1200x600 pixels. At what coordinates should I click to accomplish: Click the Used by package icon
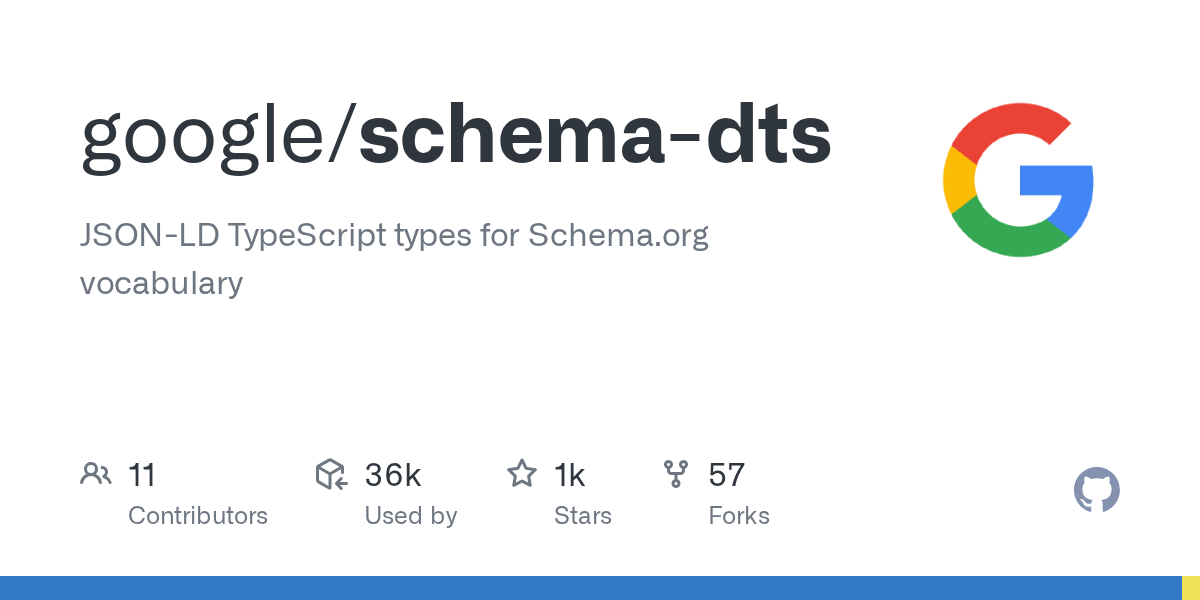coord(331,474)
